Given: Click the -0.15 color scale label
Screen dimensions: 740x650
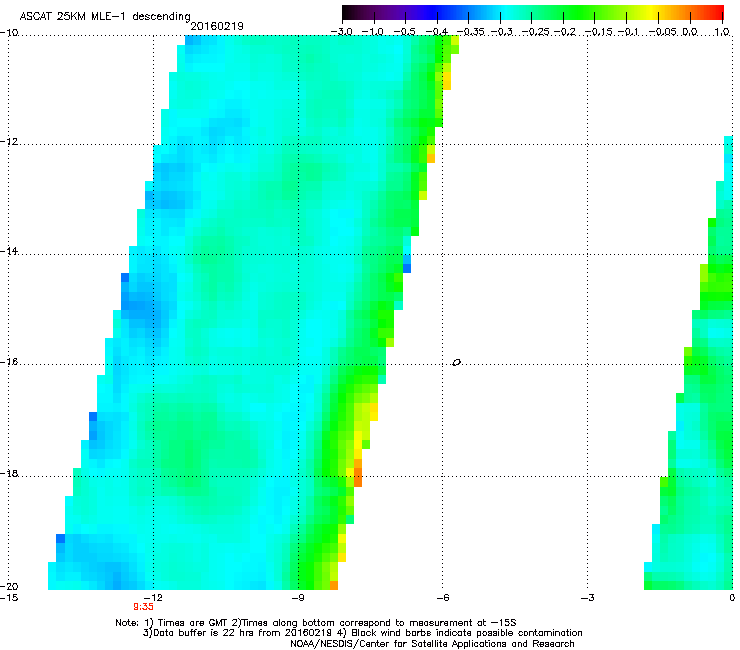Looking at the screenshot, I should click(598, 32).
